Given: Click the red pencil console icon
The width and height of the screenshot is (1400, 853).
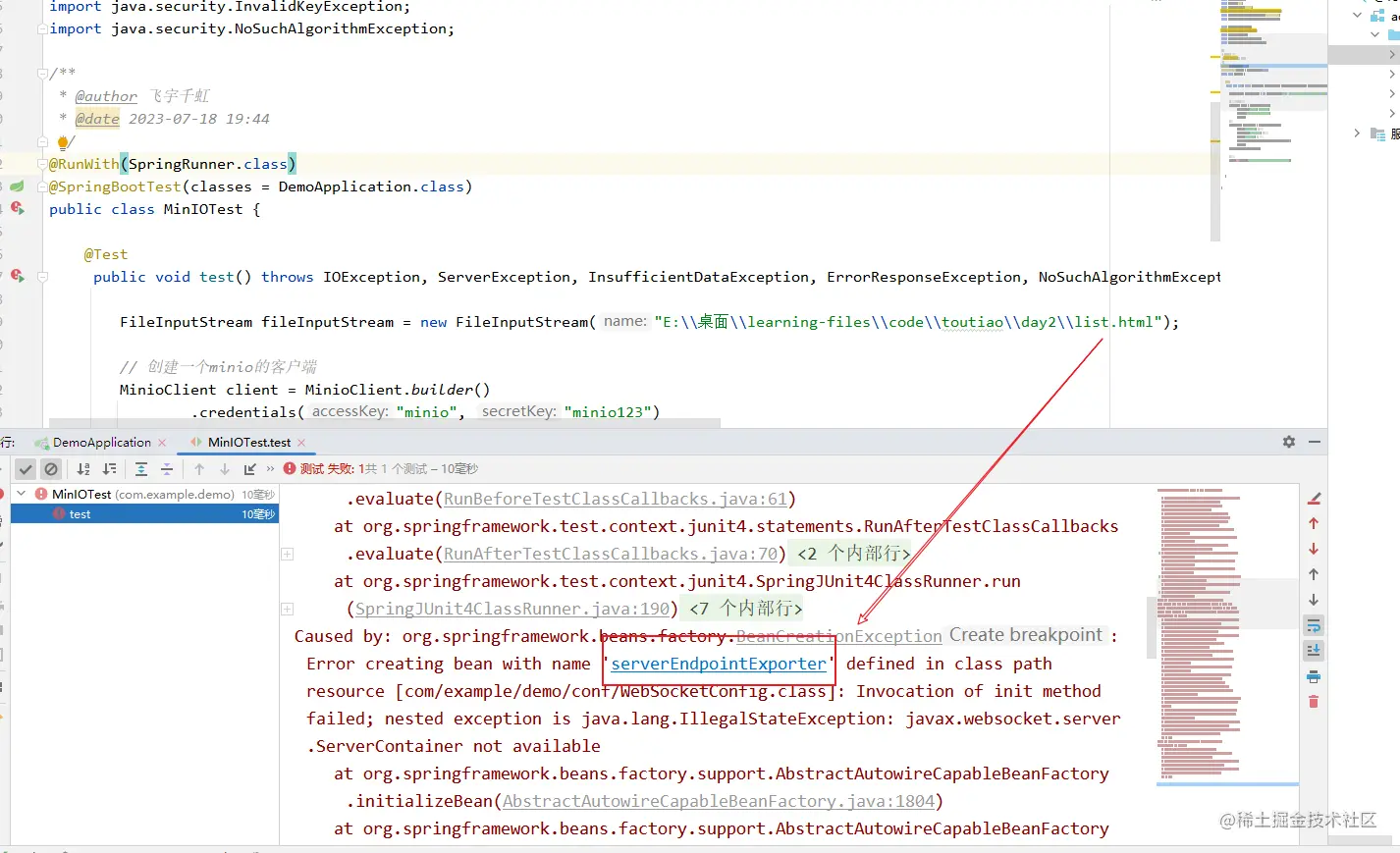Looking at the screenshot, I should [x=1314, y=498].
